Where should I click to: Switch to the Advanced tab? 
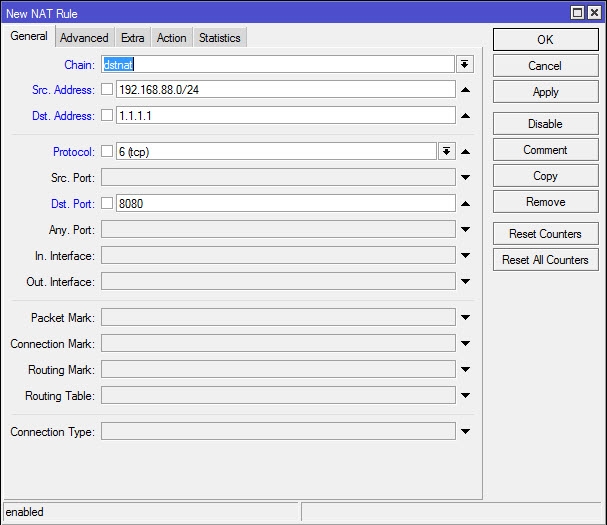pos(84,38)
